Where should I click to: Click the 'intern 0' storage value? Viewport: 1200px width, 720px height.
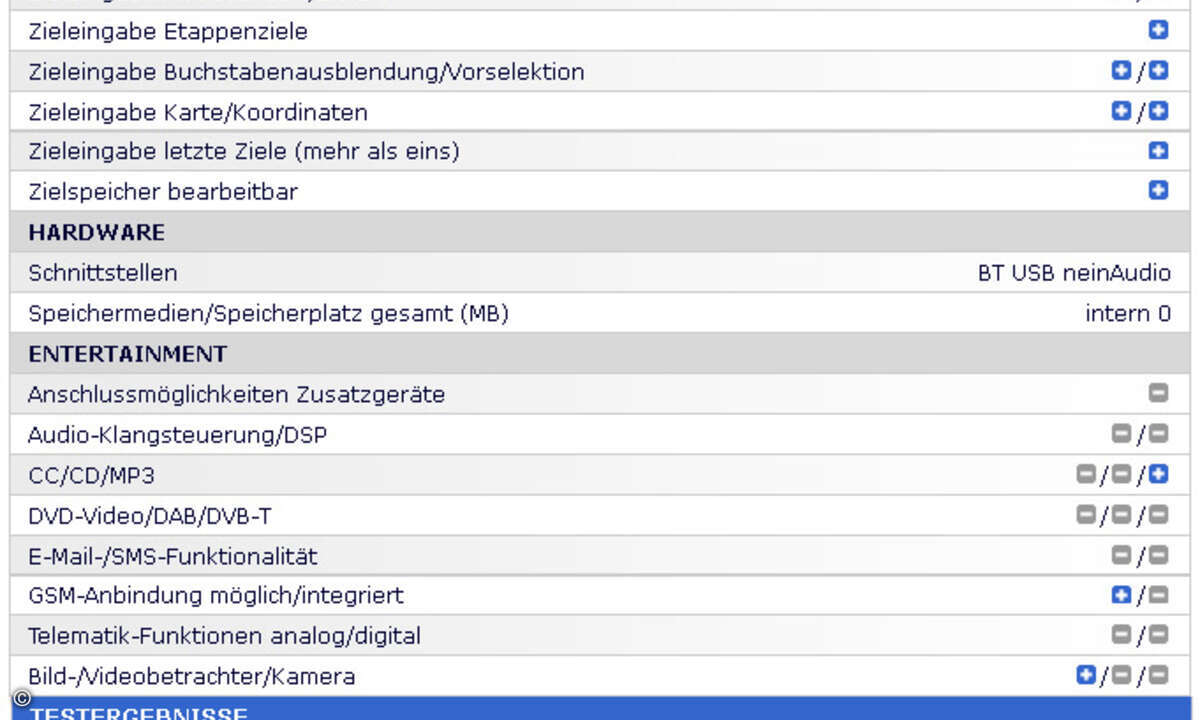coord(1128,314)
